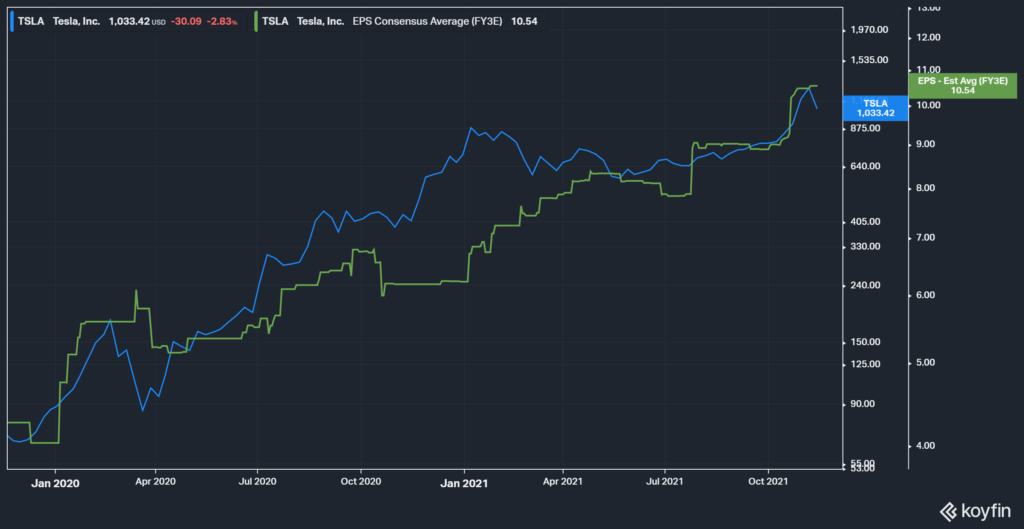Select the TSLA Tesla price legend label
The height and width of the screenshot is (529, 1024).
[x=59, y=21]
